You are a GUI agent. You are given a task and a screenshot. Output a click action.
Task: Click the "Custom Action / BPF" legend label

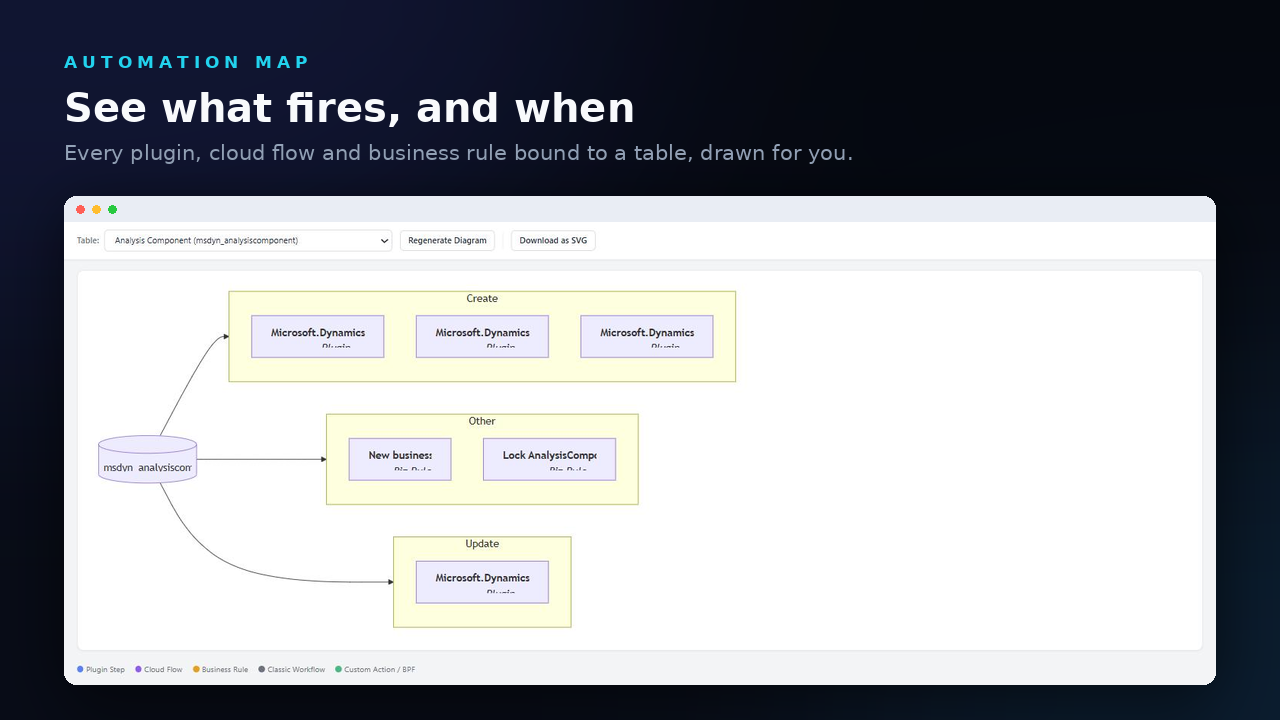[380, 670]
